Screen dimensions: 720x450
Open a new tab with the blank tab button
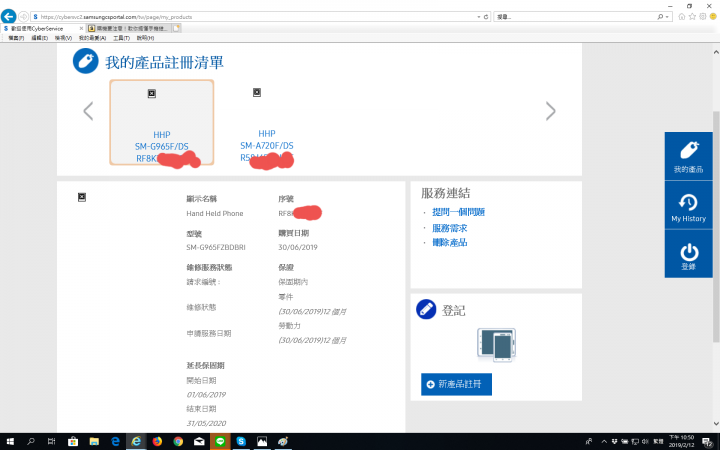coord(177,28)
